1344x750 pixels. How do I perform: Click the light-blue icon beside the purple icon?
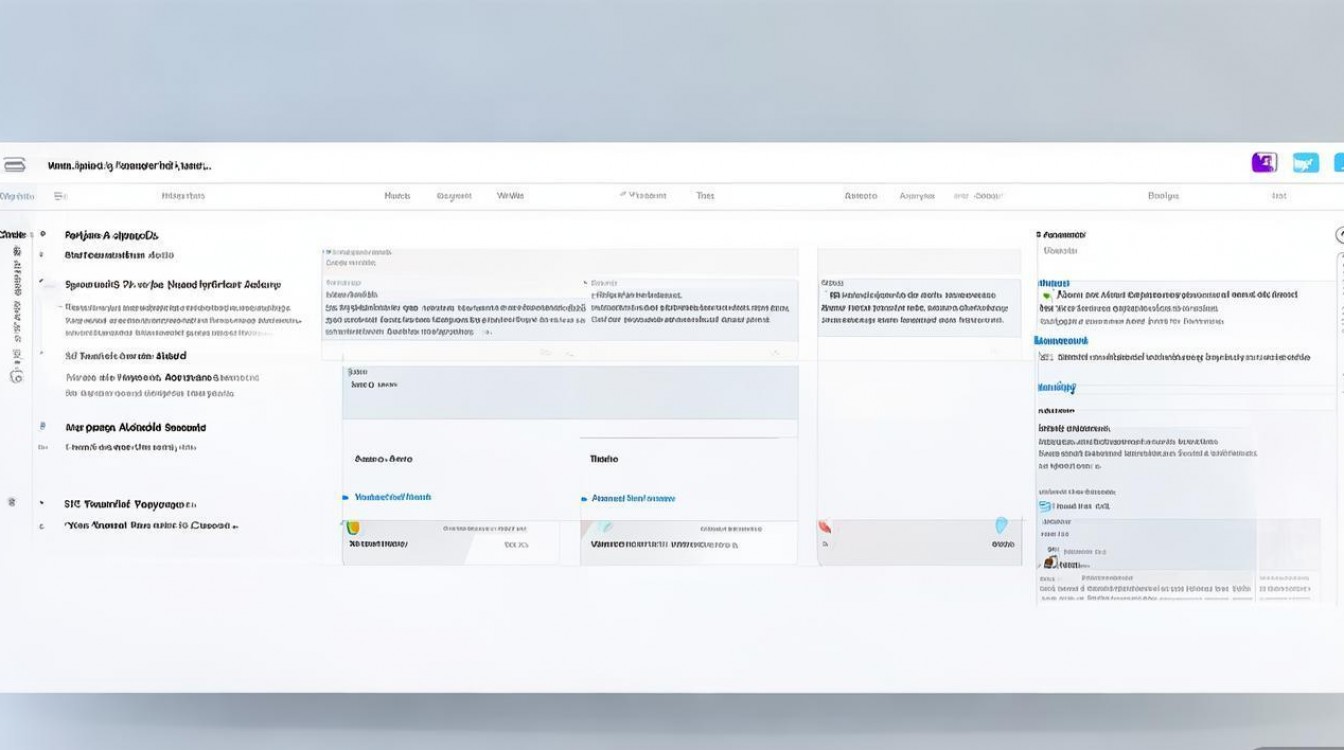(1305, 162)
